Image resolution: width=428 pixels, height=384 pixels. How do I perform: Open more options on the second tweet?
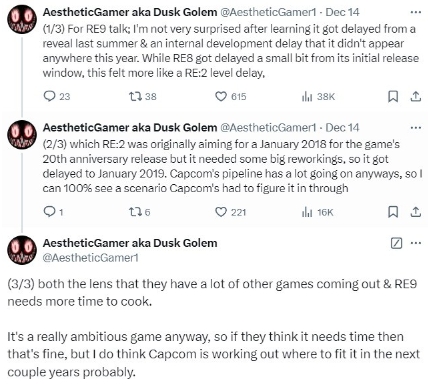coord(415,128)
